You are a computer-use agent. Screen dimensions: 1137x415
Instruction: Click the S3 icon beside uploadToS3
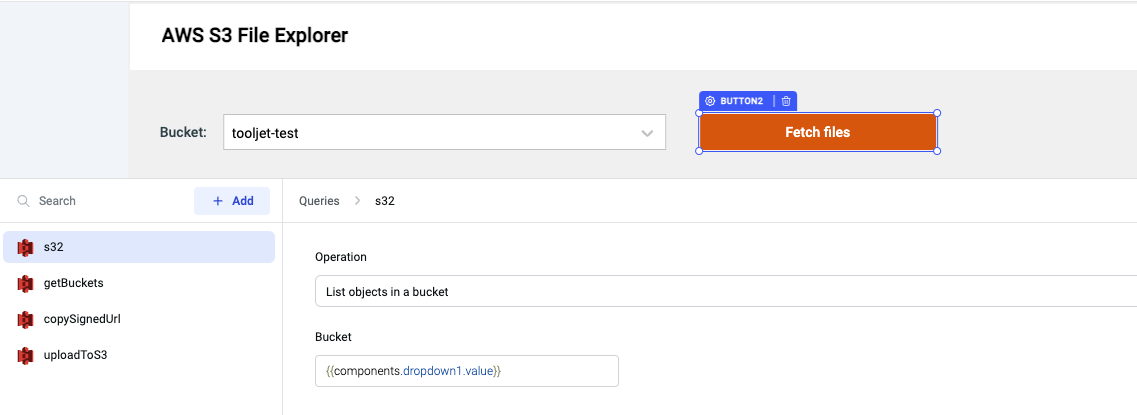pos(25,355)
